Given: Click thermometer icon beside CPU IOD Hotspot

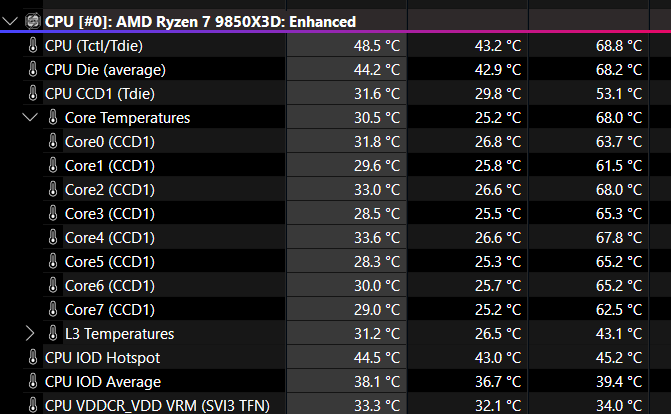Looking at the screenshot, I should click(33, 357).
